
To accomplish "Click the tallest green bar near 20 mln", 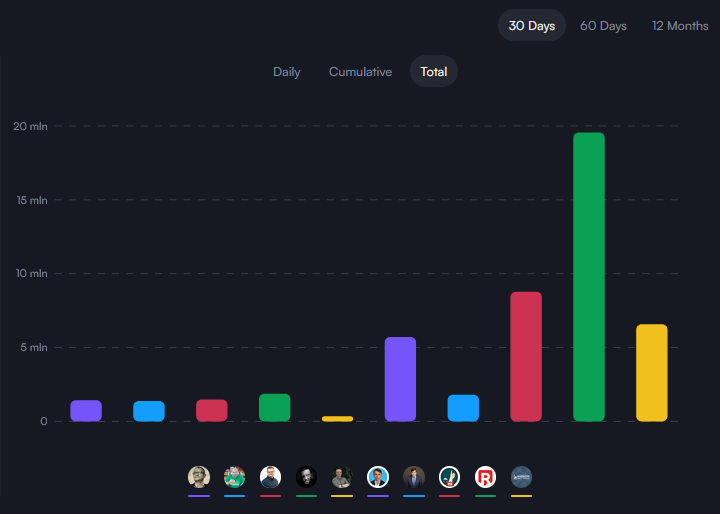I will click(x=589, y=277).
